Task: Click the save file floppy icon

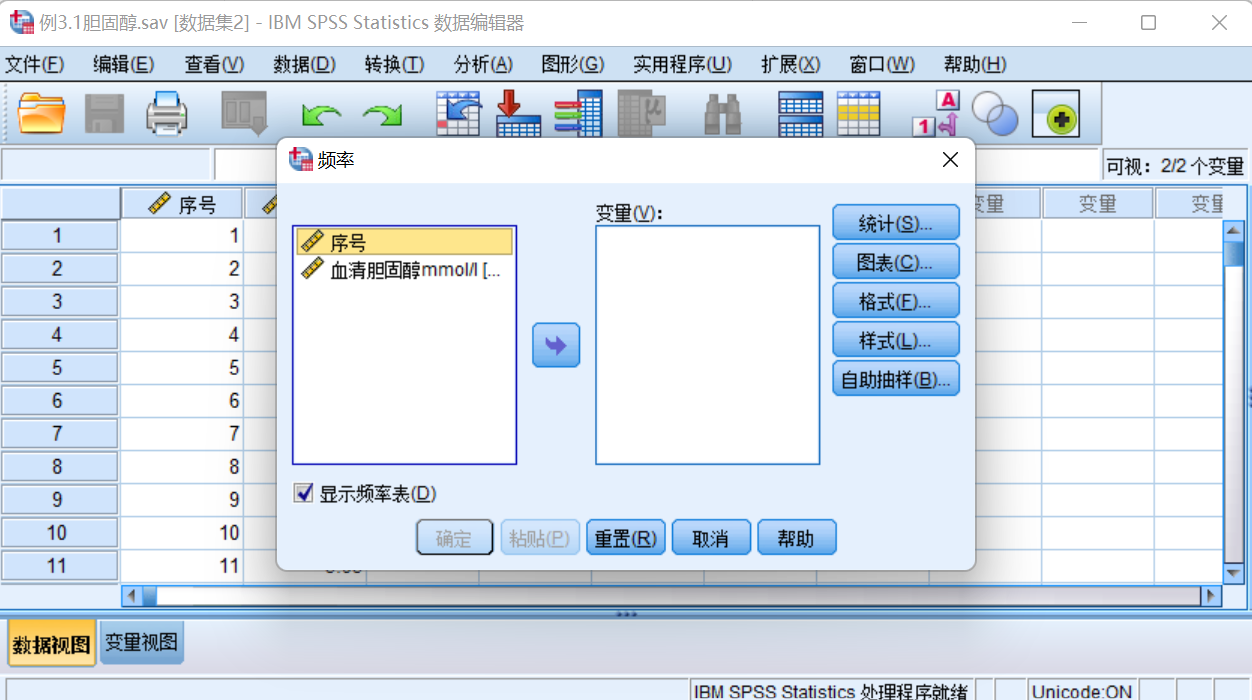Action: point(104,113)
